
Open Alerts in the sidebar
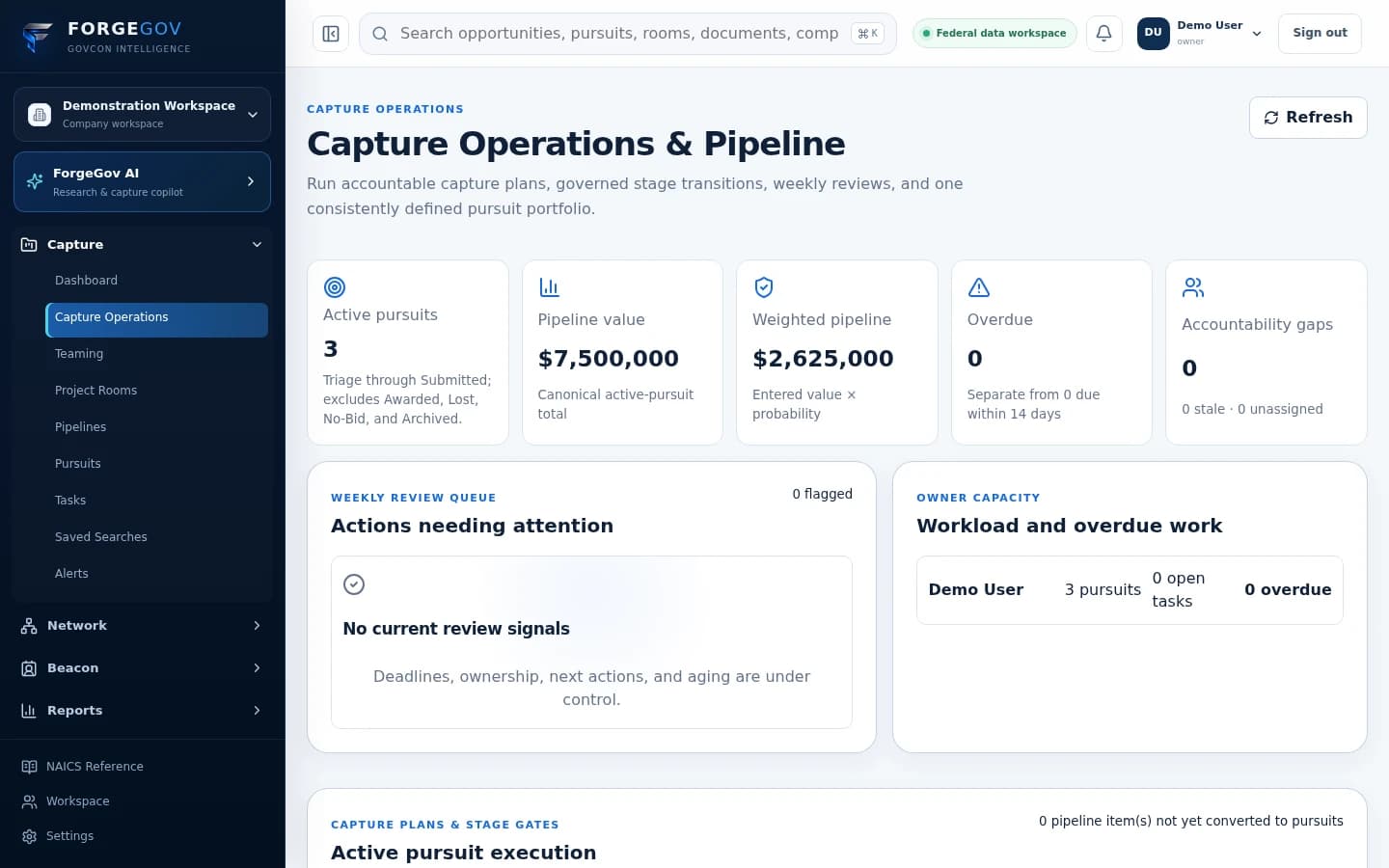(156, 574)
